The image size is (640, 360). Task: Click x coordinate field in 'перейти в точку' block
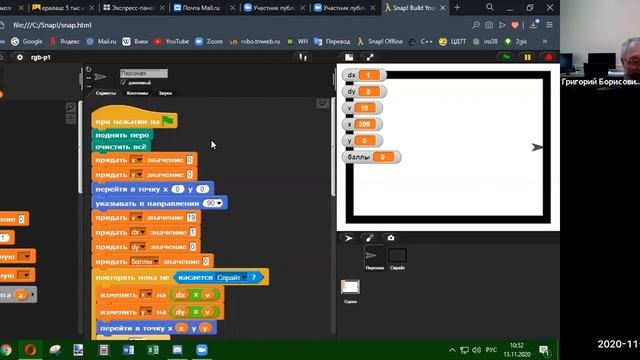(x=178, y=189)
